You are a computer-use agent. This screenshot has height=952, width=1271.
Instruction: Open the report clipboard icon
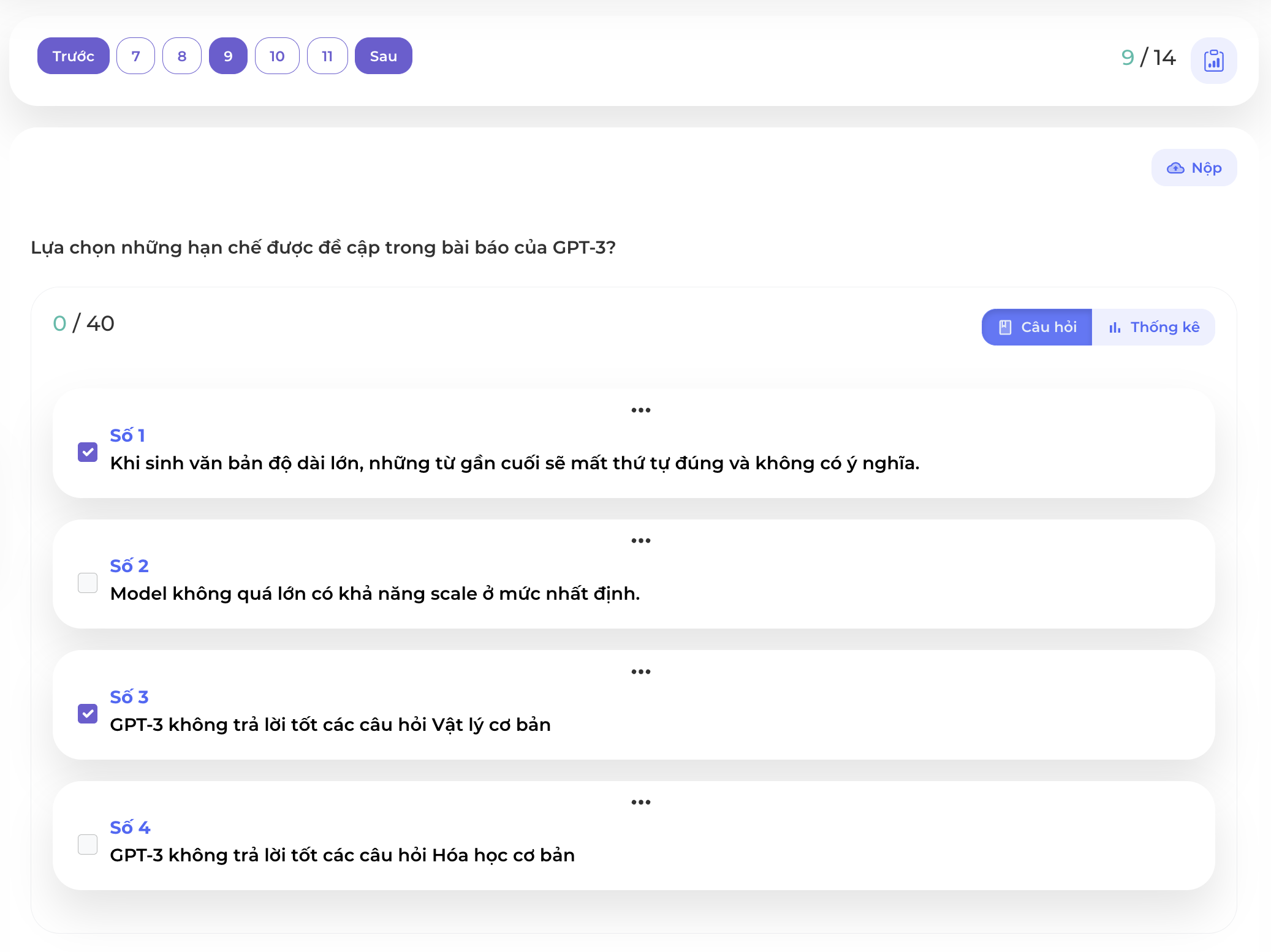pyautogui.click(x=1213, y=60)
